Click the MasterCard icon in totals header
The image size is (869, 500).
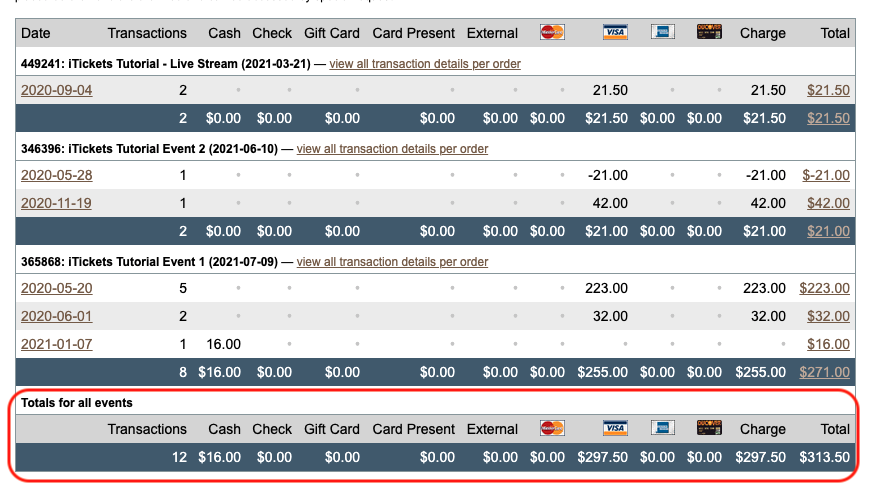(552, 428)
